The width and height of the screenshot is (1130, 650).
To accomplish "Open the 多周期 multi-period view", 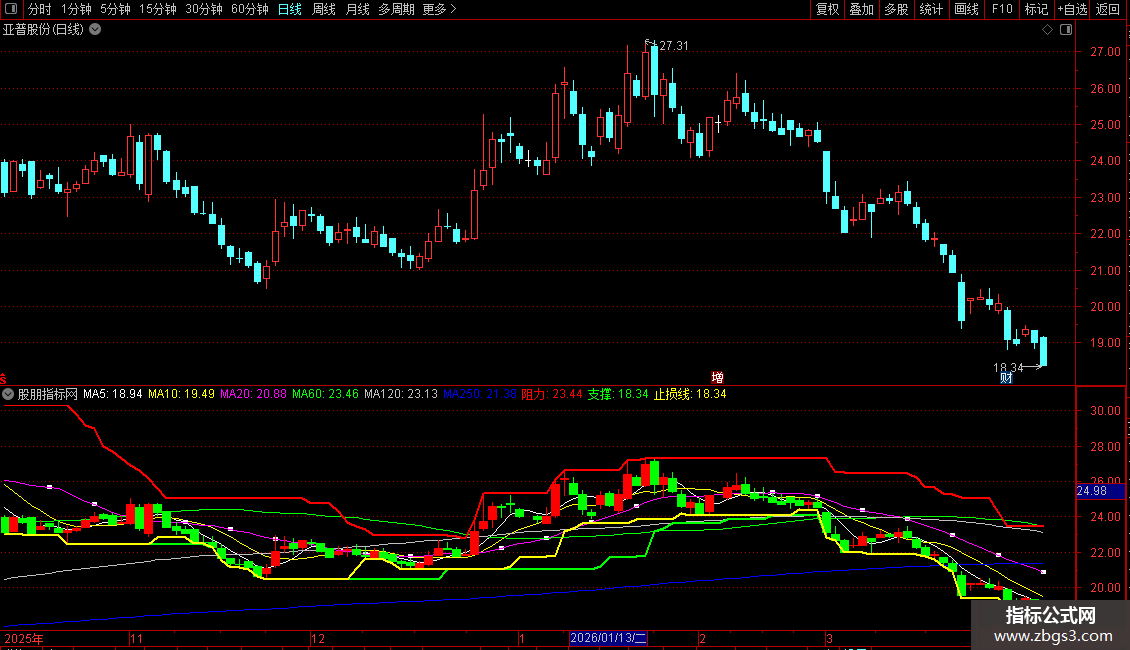I will point(396,9).
